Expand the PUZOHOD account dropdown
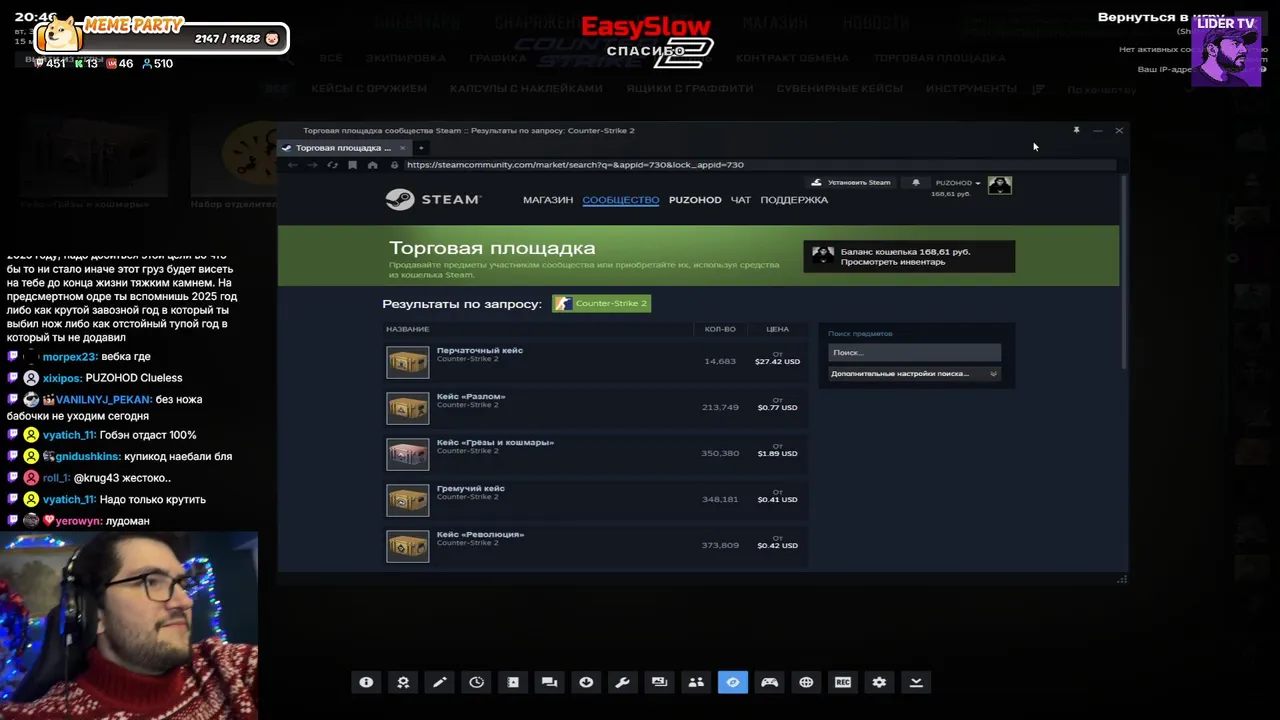The height and width of the screenshot is (720, 1280). click(958, 183)
